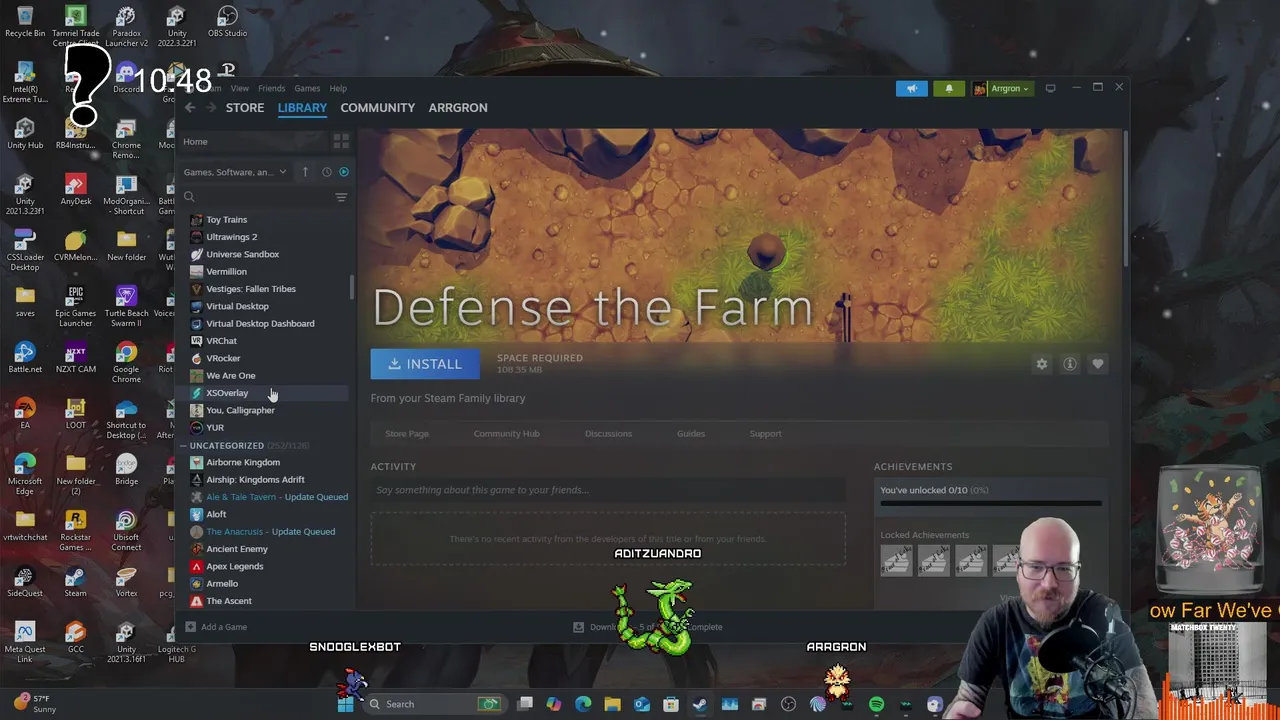The image size is (1280, 720).
Task: Select Apex Legends in library
Action: [x=234, y=566]
